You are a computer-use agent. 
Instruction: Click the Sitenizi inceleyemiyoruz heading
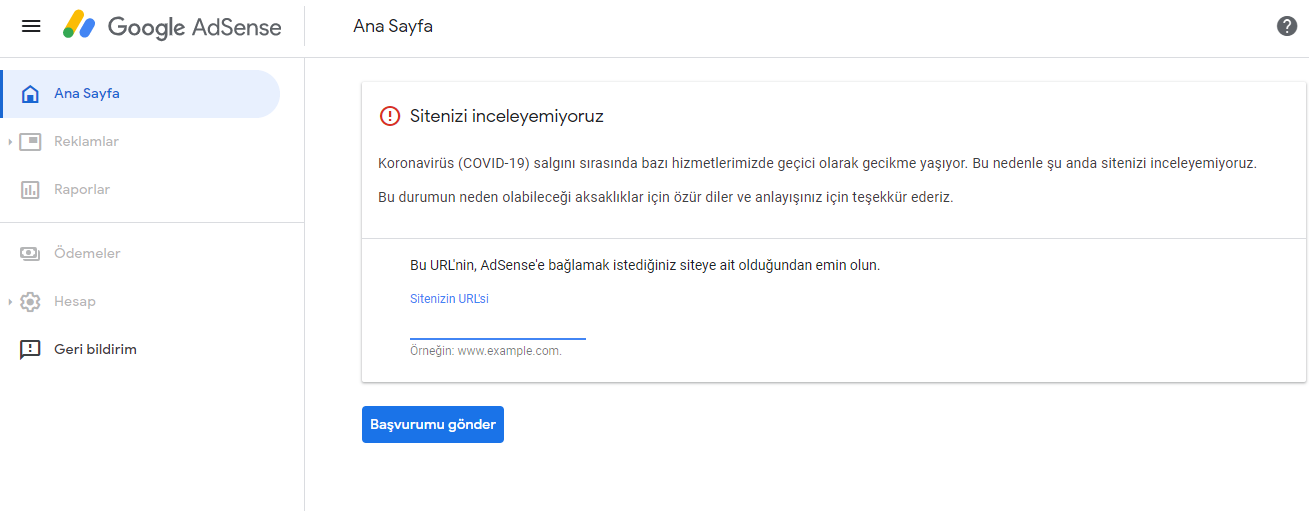point(507,116)
